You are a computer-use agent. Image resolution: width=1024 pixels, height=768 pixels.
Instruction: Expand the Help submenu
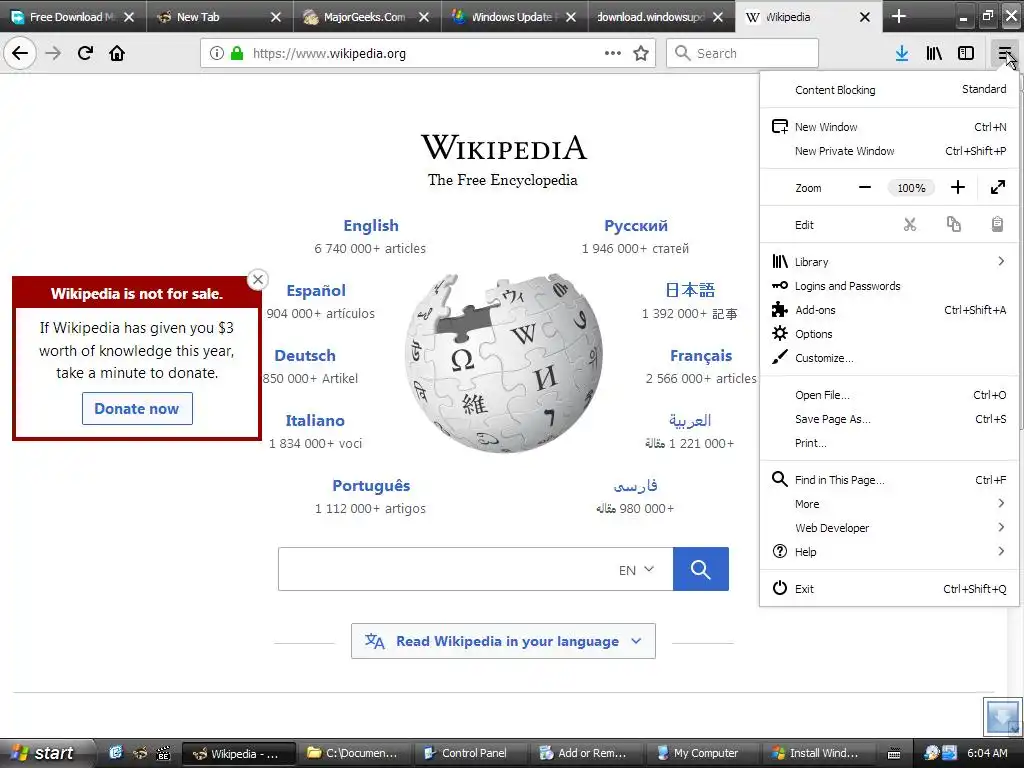889,552
